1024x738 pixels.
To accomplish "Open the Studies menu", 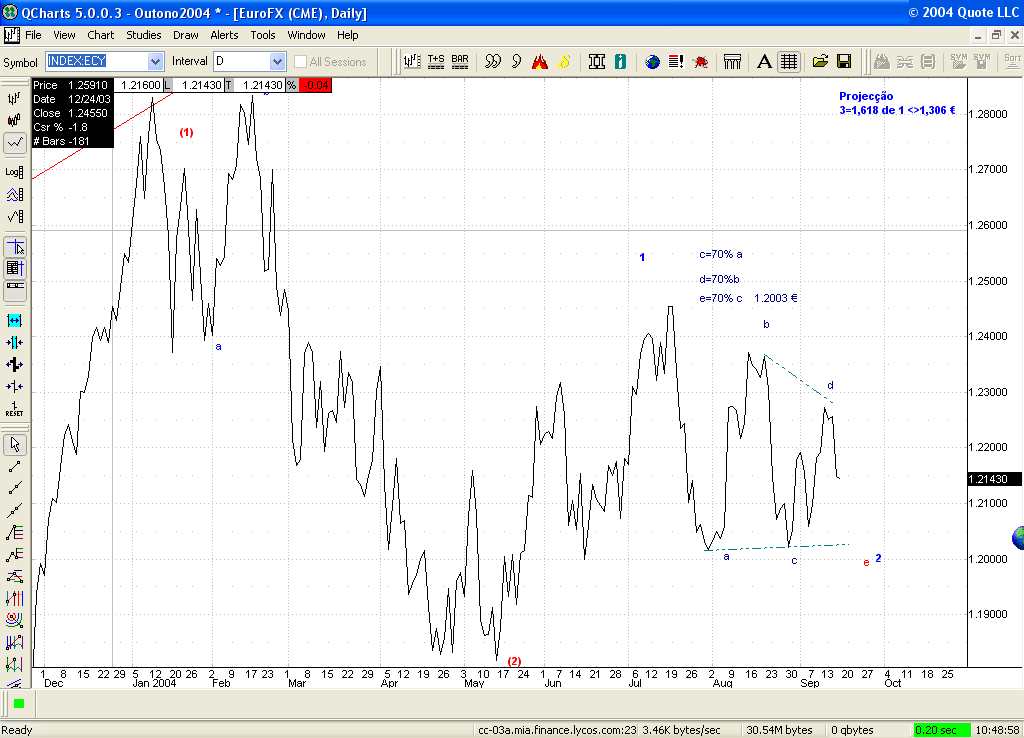I will click(x=143, y=35).
